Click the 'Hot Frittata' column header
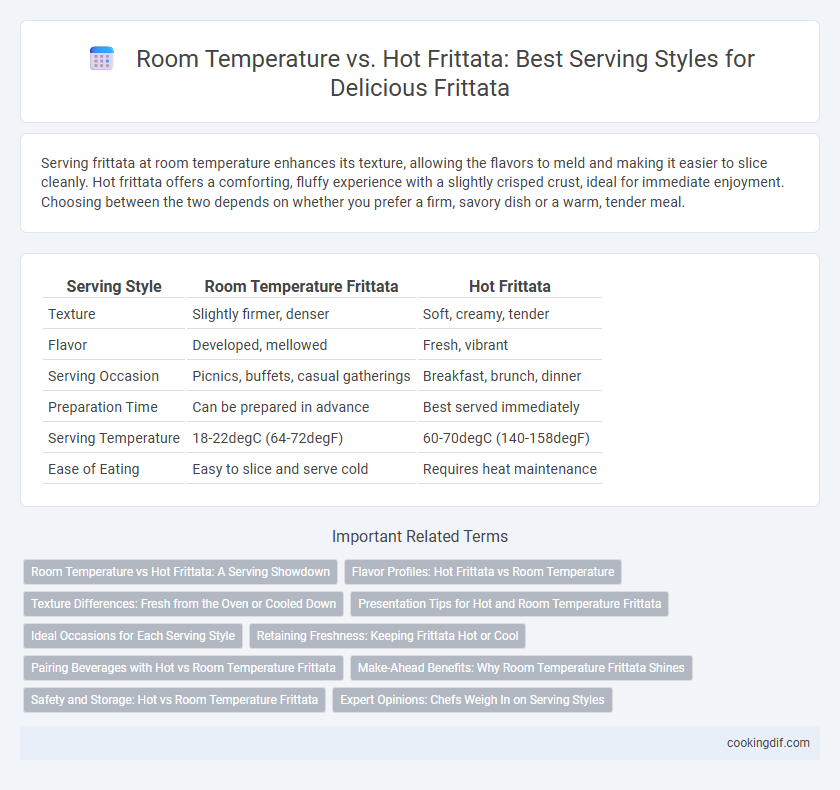Image resolution: width=840 pixels, height=790 pixels. click(x=509, y=287)
